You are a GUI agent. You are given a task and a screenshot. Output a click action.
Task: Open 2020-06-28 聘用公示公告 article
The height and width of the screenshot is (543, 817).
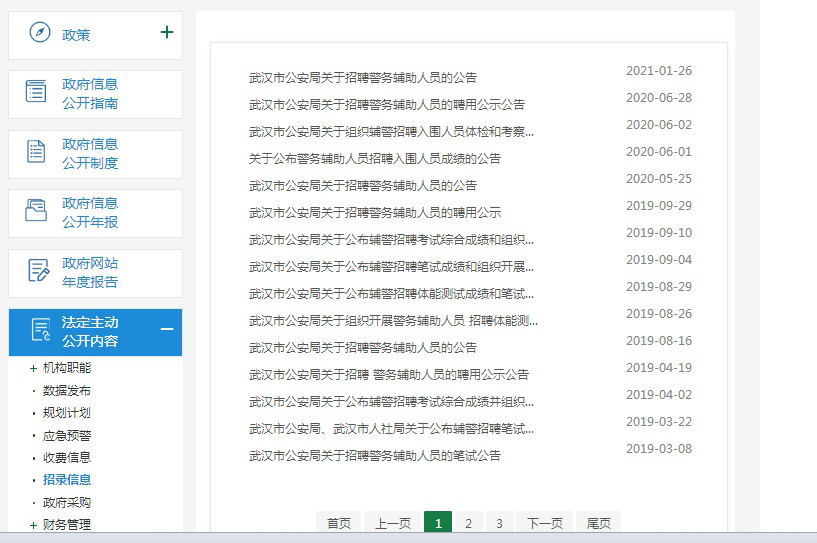pos(387,104)
